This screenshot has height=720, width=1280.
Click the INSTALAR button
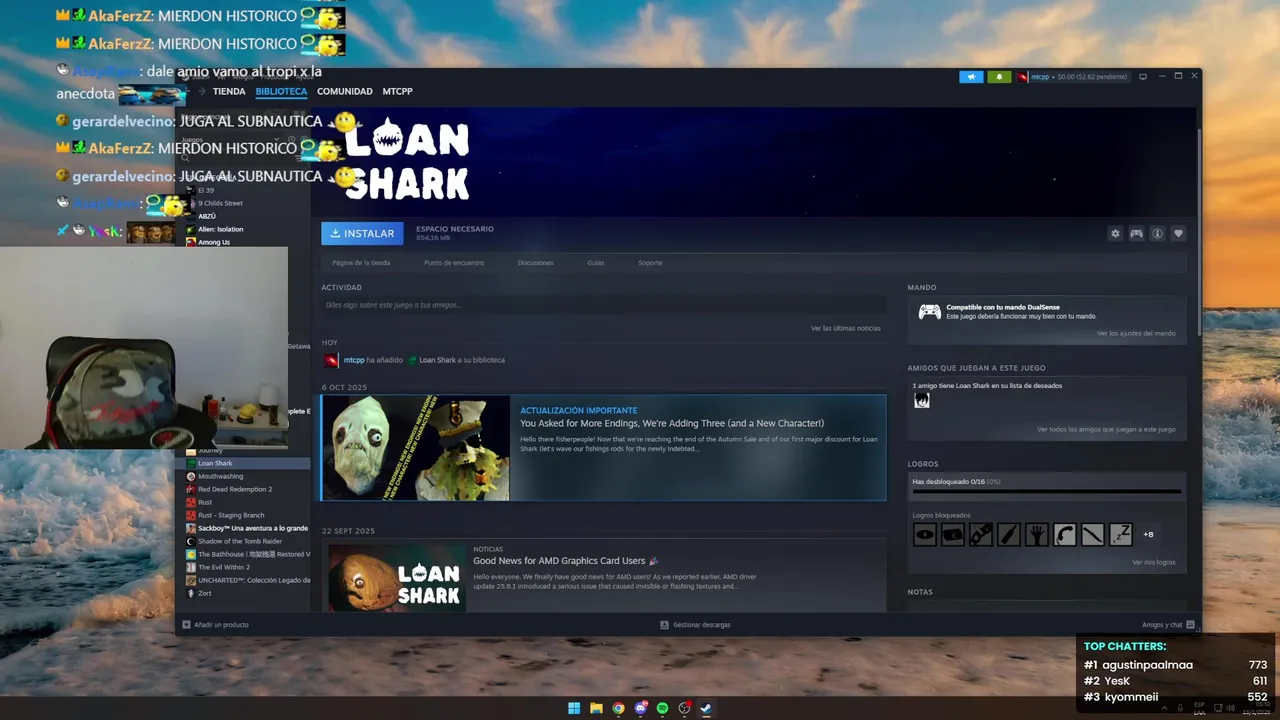coord(362,233)
